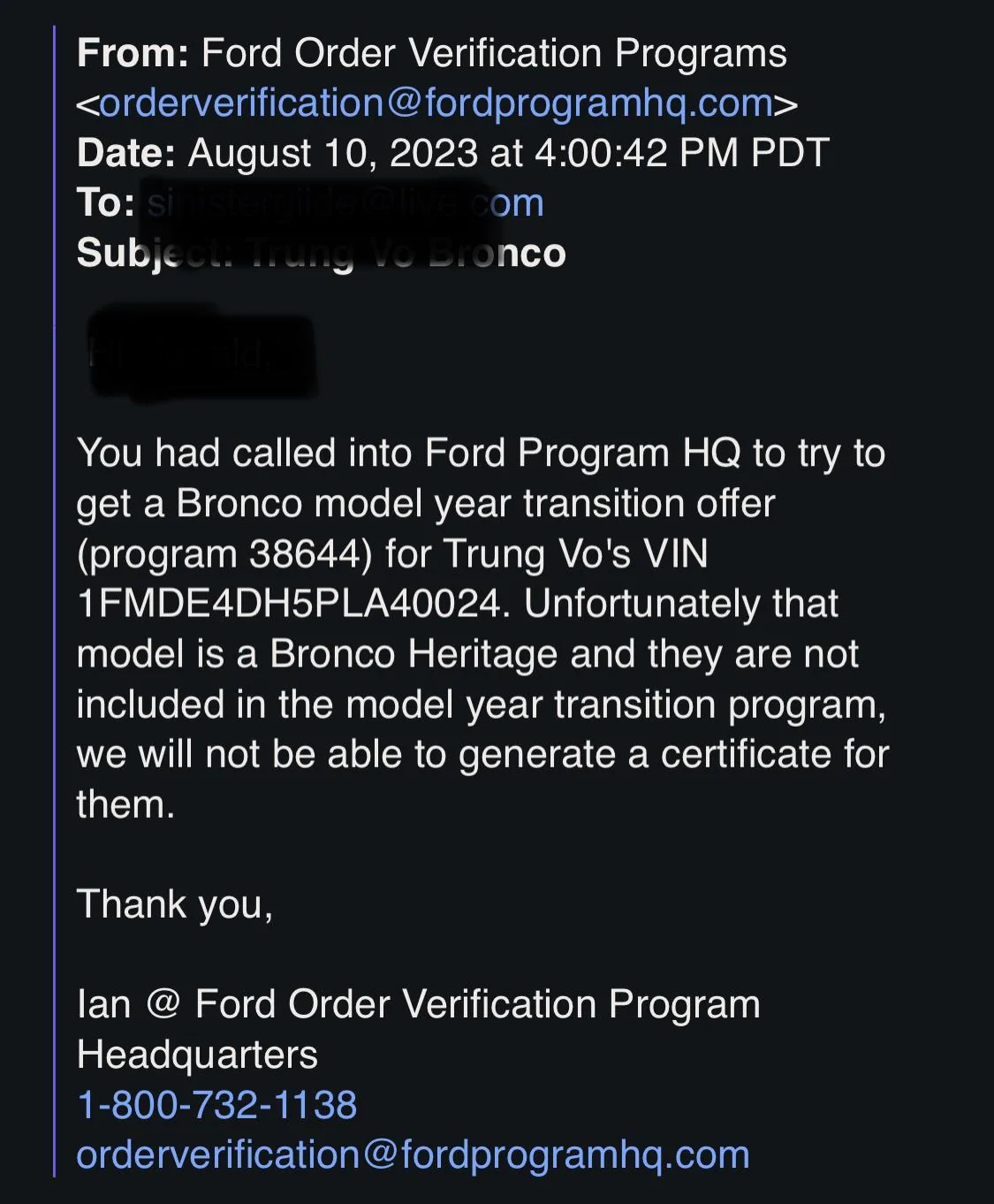Image resolution: width=994 pixels, height=1204 pixels.
Task: Click the bold "From:" header label
Action: pos(133,54)
